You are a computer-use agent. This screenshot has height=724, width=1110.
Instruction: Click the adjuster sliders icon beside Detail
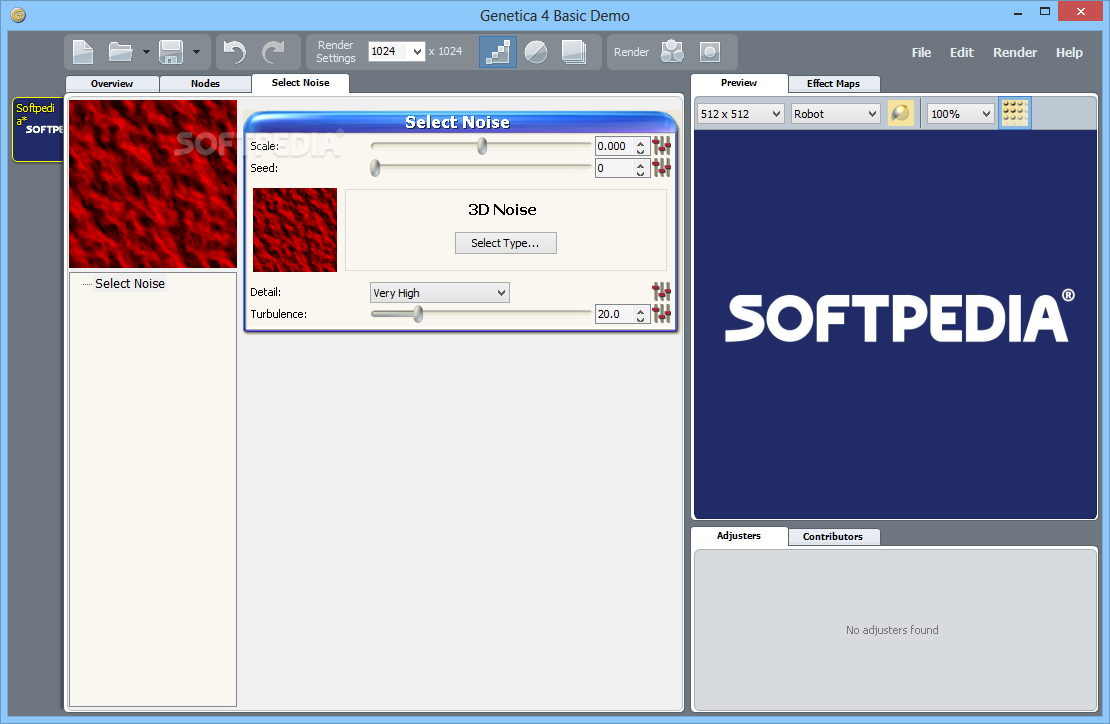tap(661, 292)
